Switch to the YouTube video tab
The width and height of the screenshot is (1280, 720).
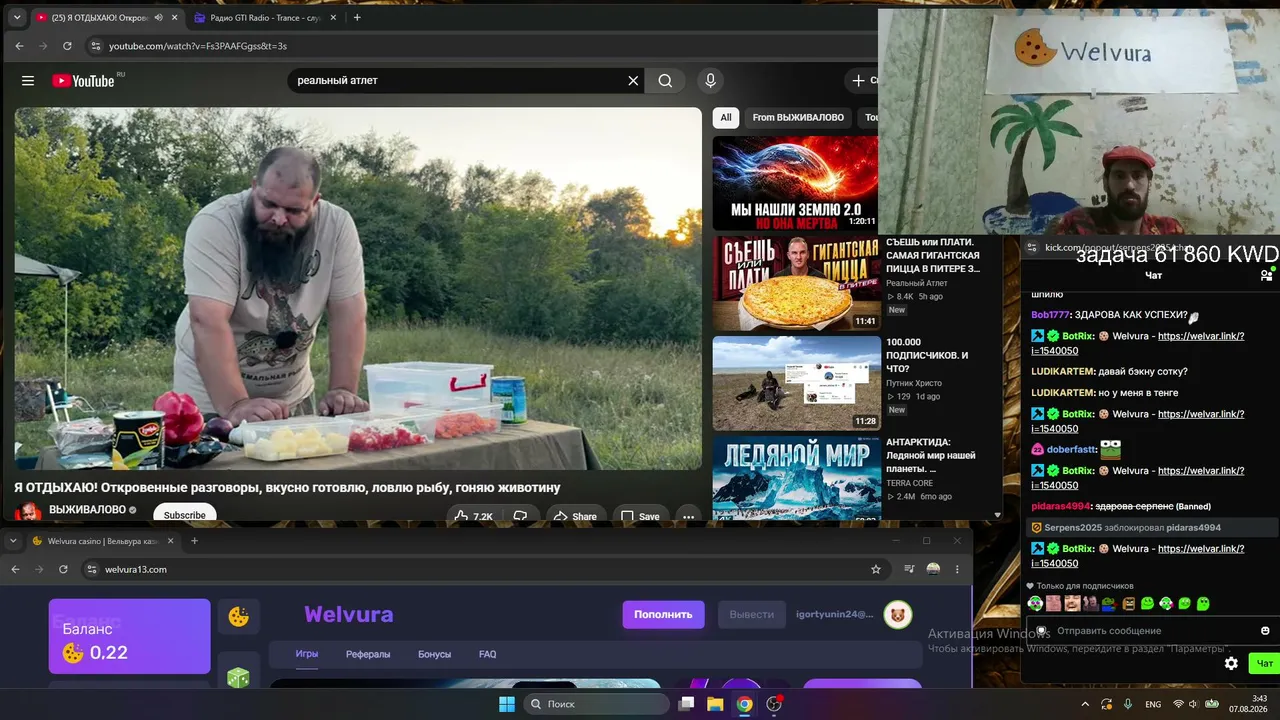coord(104,17)
